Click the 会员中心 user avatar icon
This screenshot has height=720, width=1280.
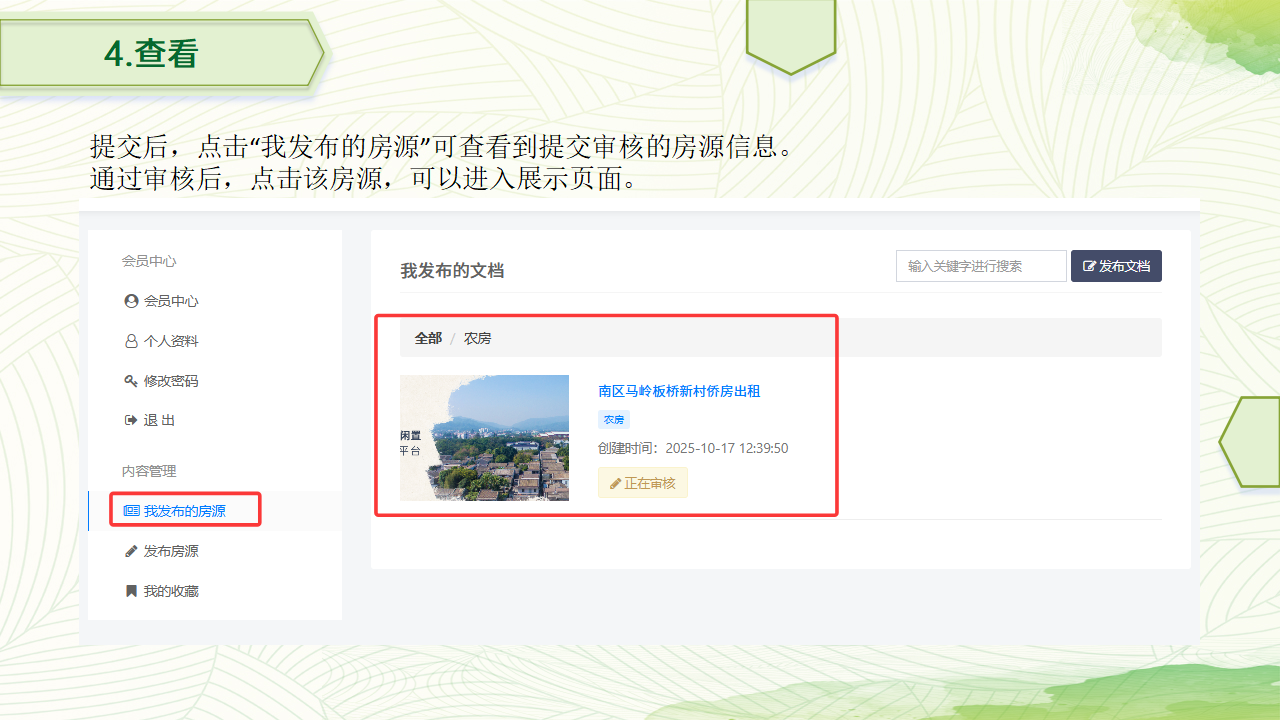point(131,301)
